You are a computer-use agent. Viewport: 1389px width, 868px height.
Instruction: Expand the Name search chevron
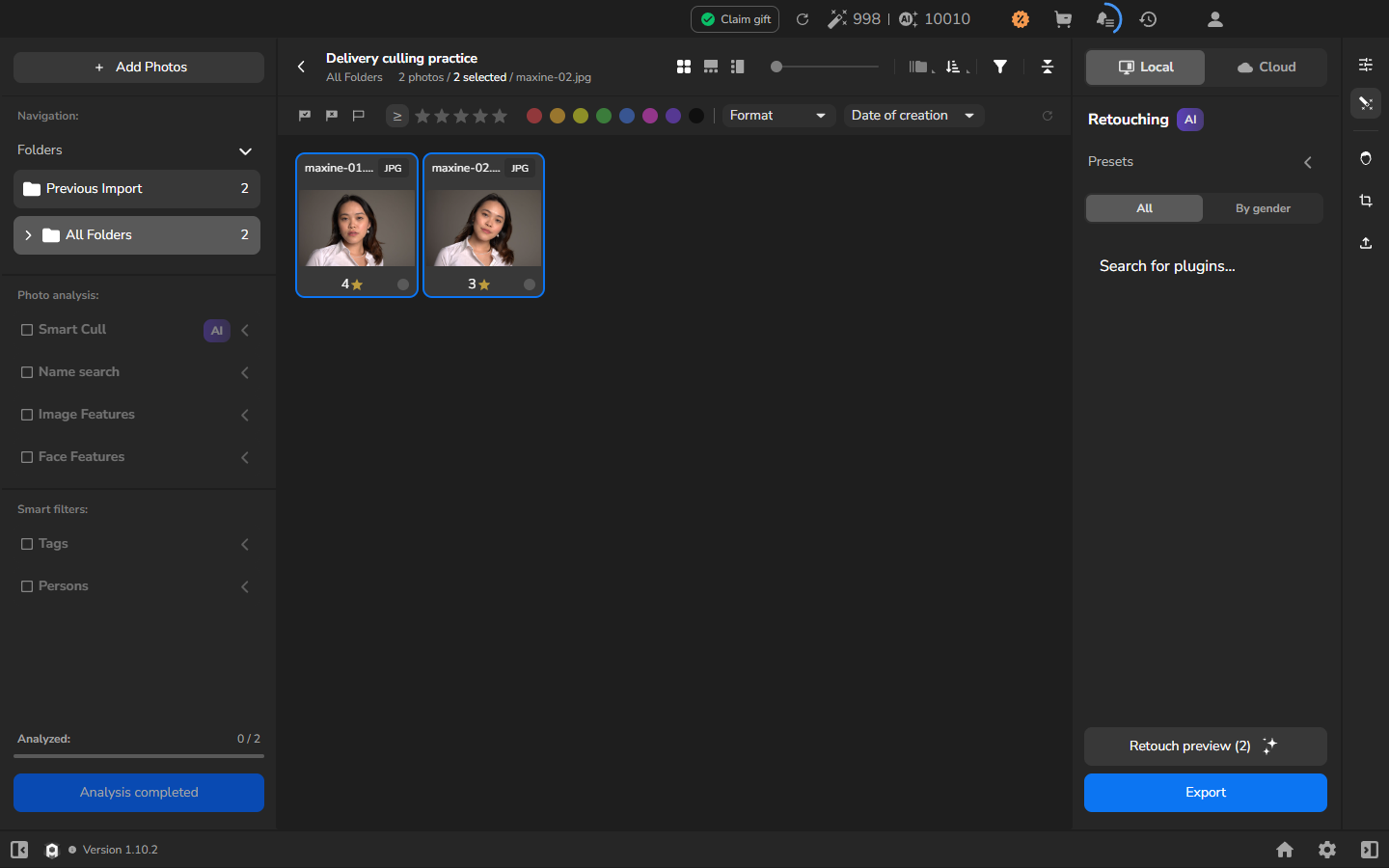click(x=245, y=372)
